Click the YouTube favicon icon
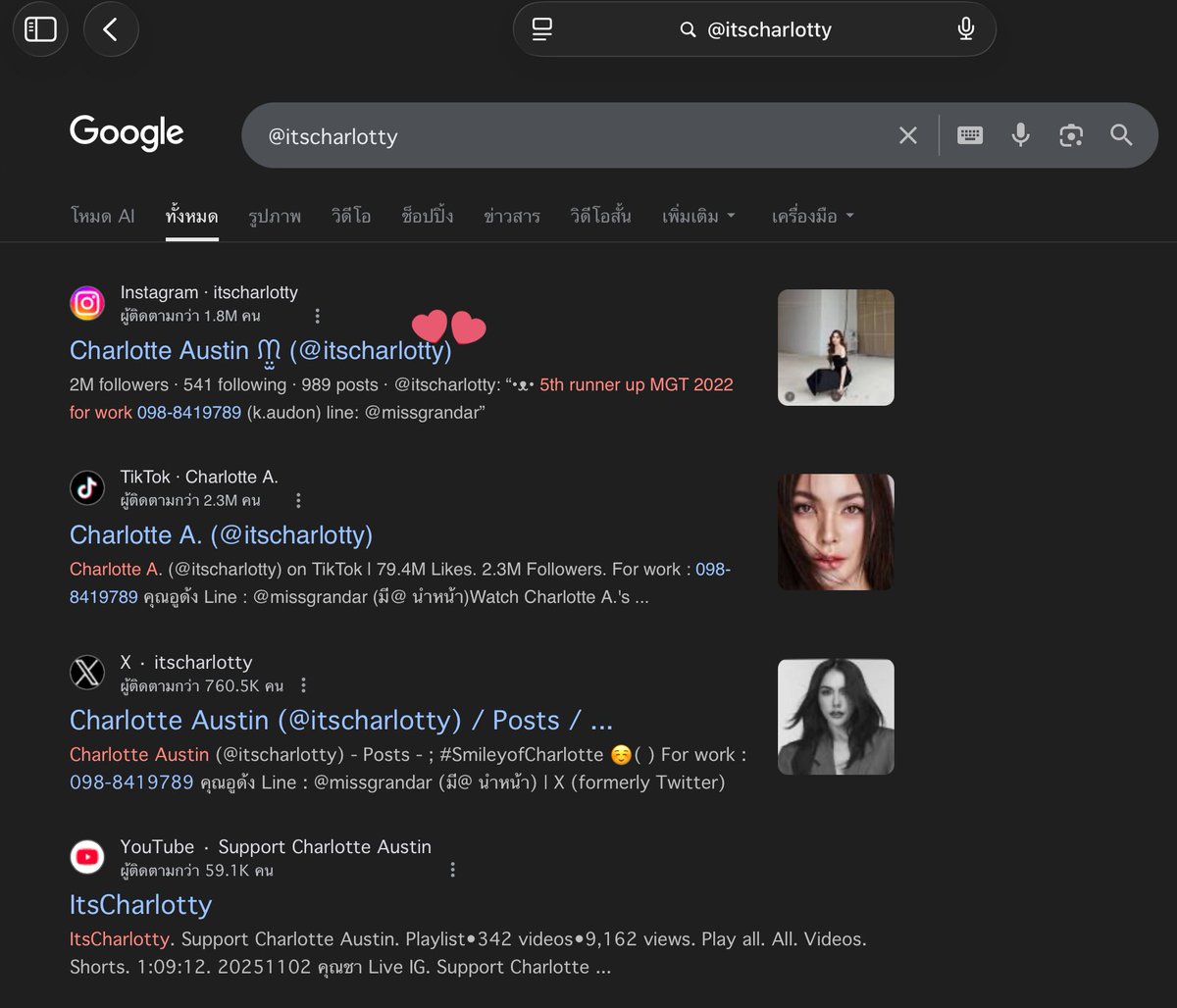This screenshot has height=1008, width=1177. pos(87,858)
